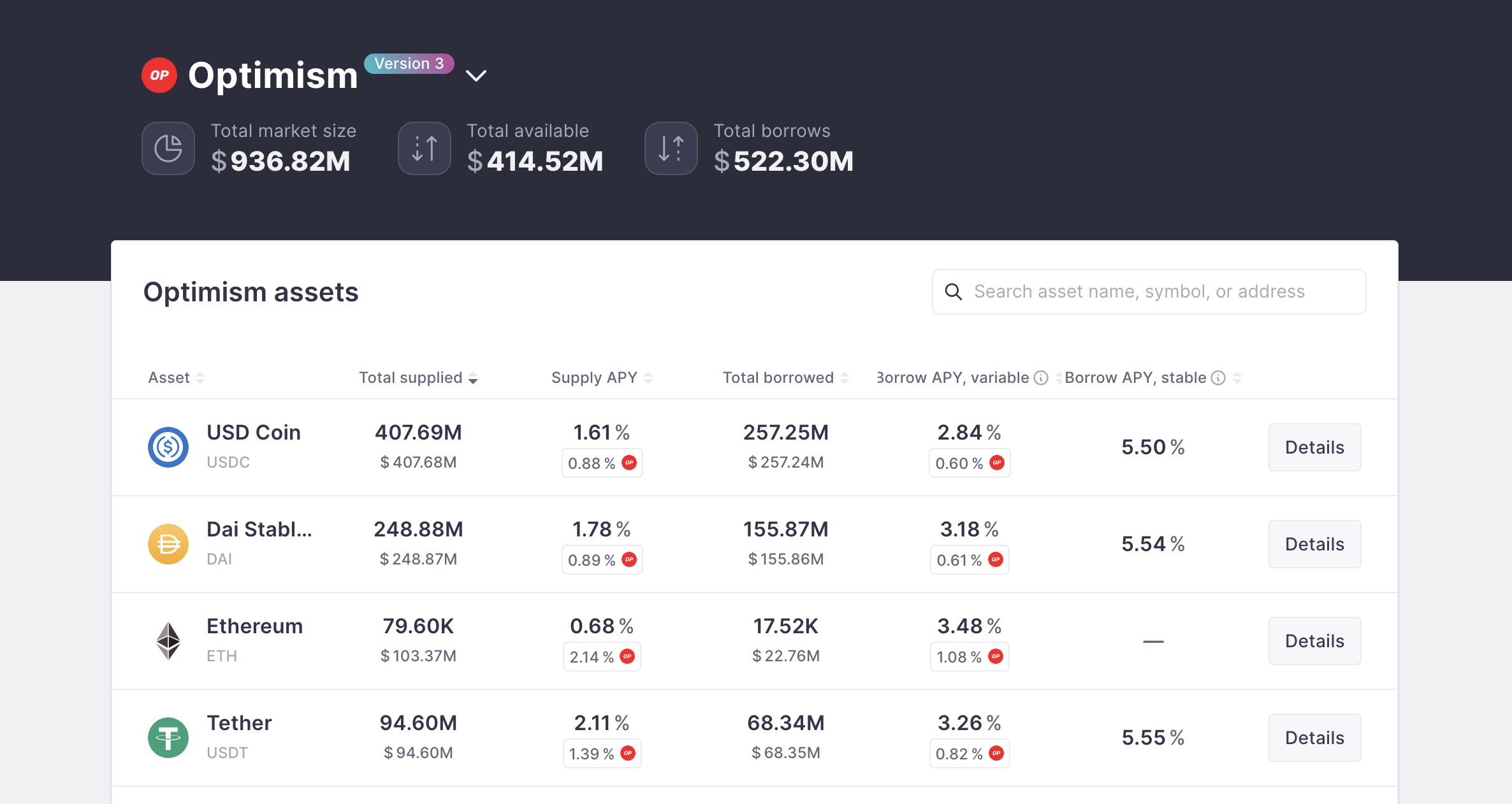Click OP reward icon in 1.08 % badge

click(996, 656)
